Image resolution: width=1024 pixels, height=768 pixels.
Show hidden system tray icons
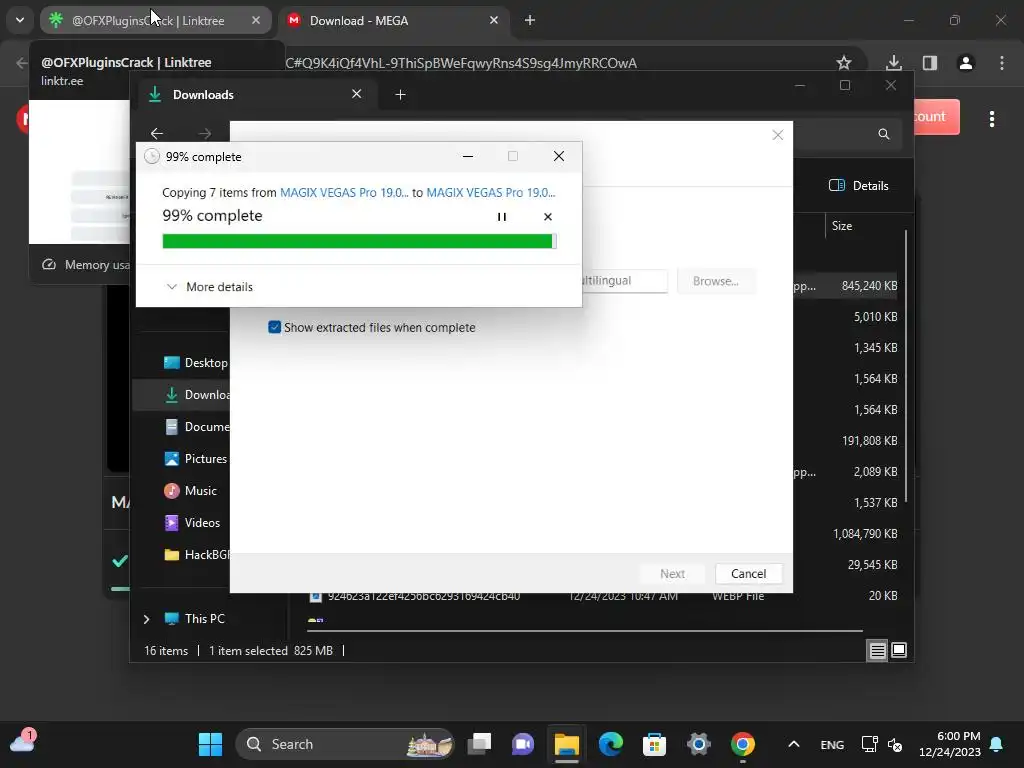click(793, 744)
